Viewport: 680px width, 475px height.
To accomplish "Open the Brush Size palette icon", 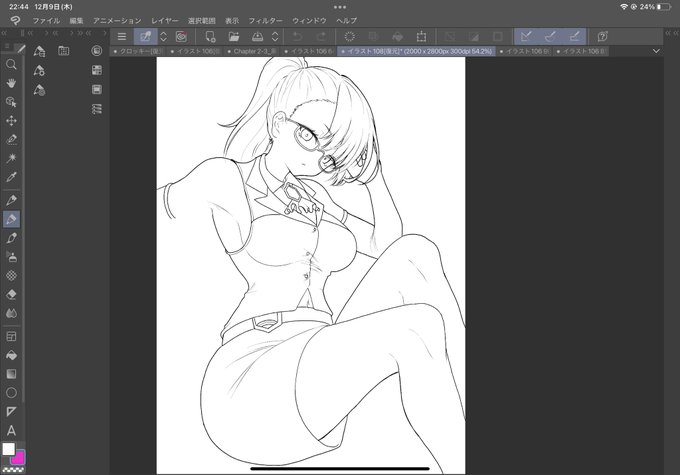I will coord(39,90).
